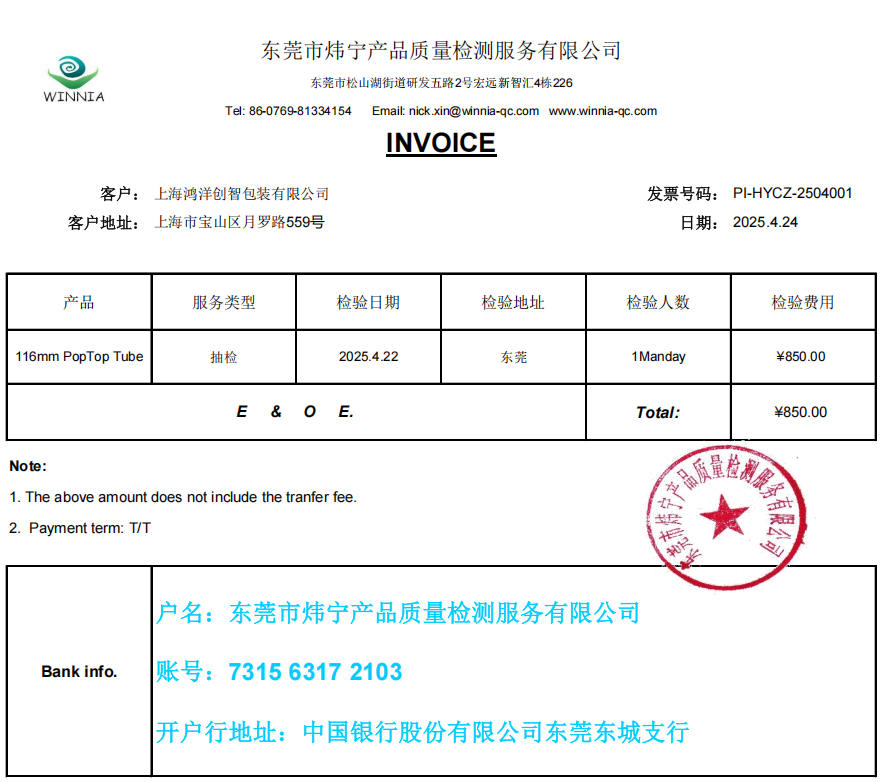Click the Total: label

[658, 412]
